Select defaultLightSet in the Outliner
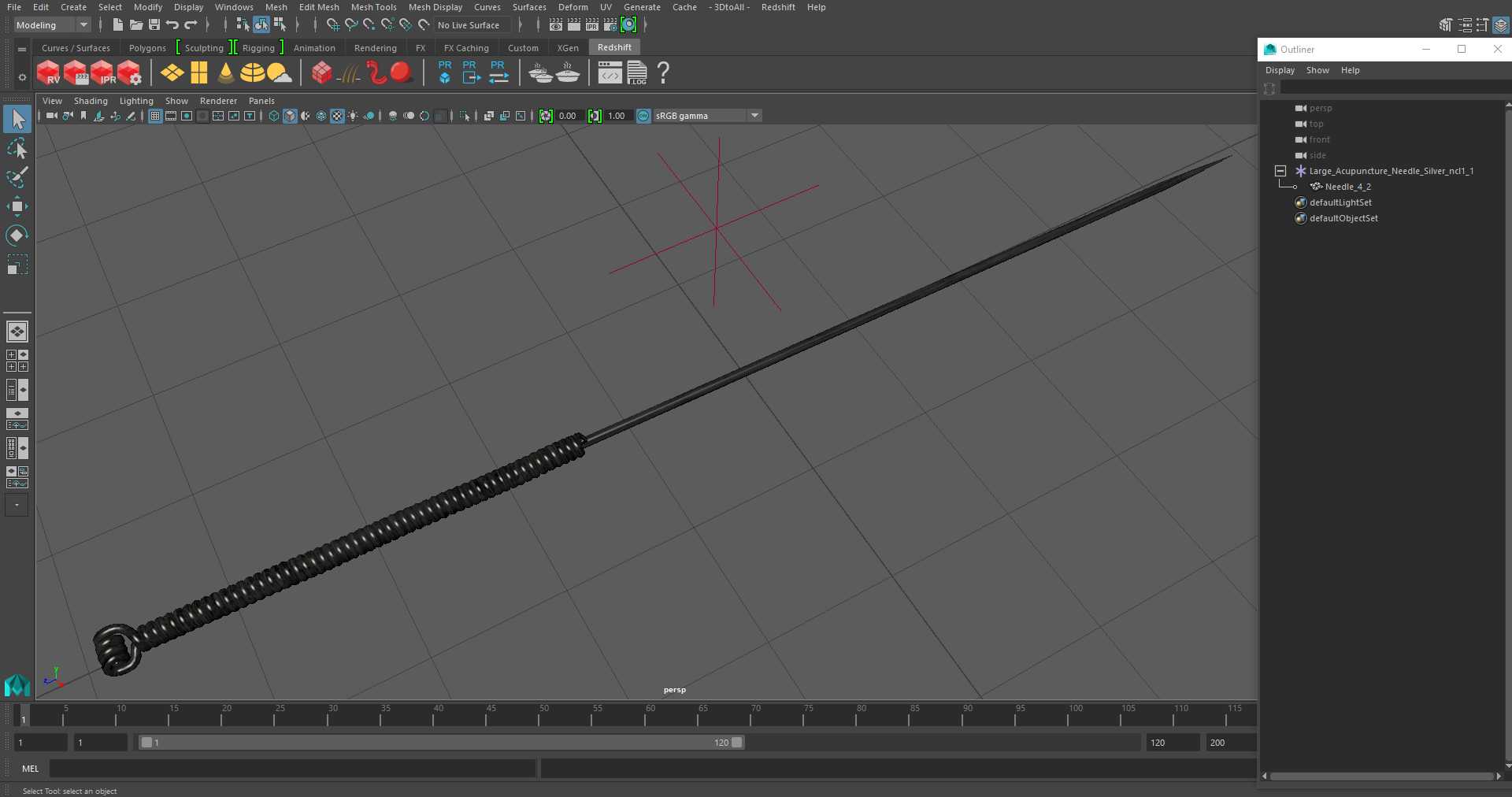The image size is (1512, 797). click(1340, 202)
